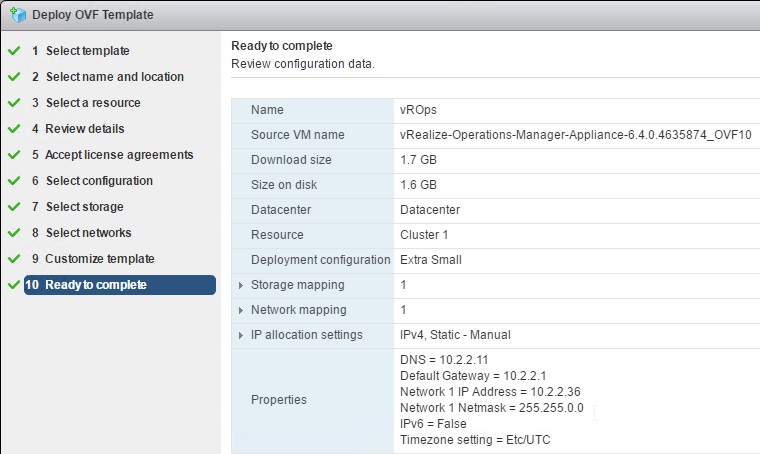This screenshot has width=760, height=454.
Task: Click the Size on disk label
Action: (x=284, y=185)
